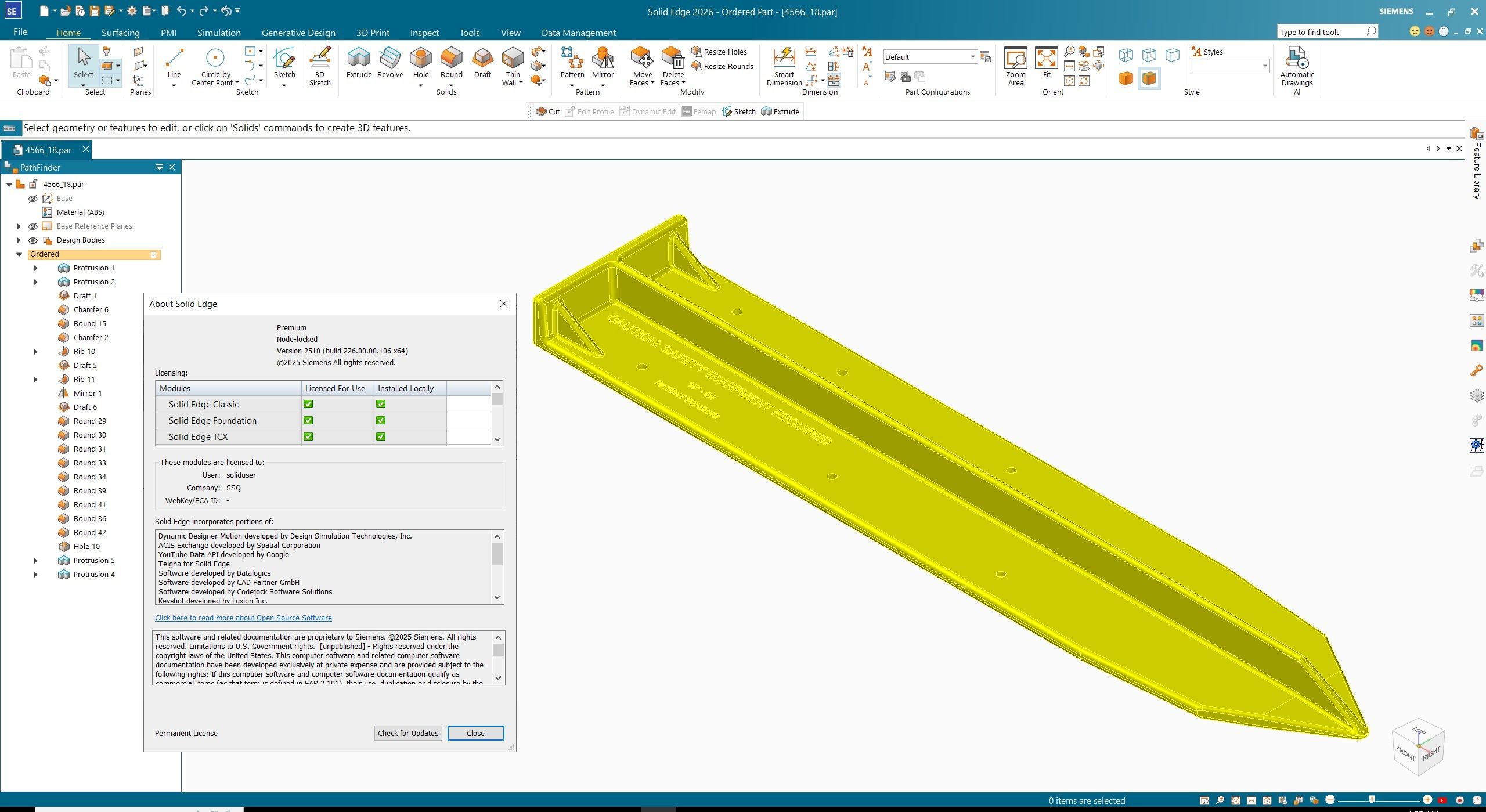Image resolution: width=1486 pixels, height=812 pixels.
Task: Click the zoom slider in status bar
Action: pyautogui.click(x=1372, y=800)
